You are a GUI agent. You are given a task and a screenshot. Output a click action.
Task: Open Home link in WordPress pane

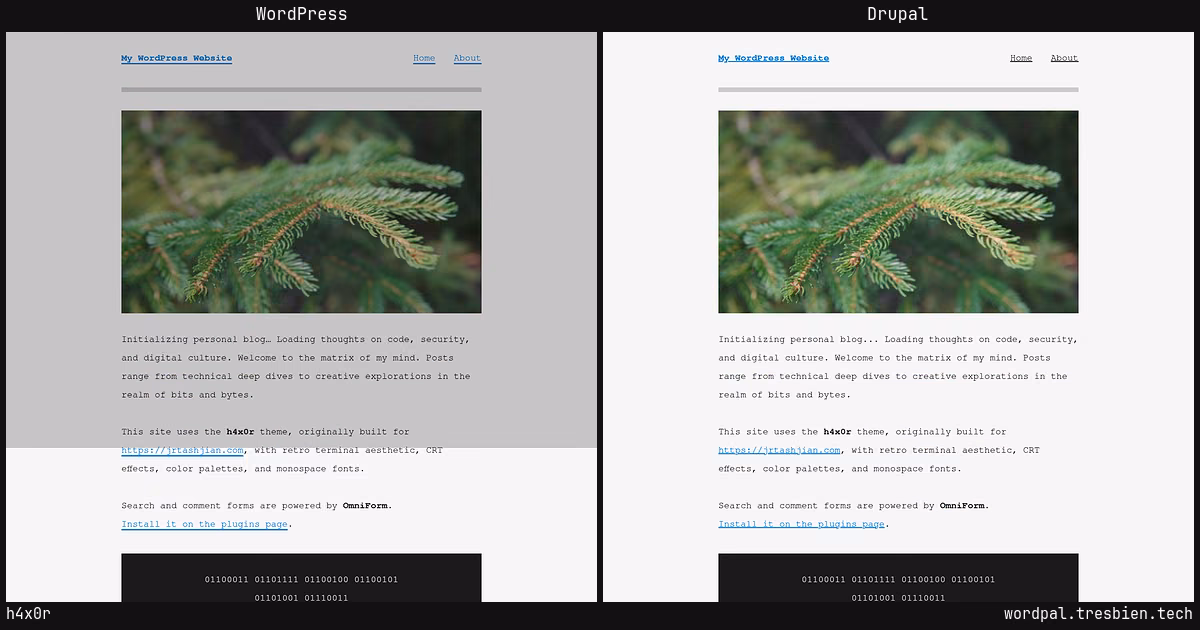[424, 58]
